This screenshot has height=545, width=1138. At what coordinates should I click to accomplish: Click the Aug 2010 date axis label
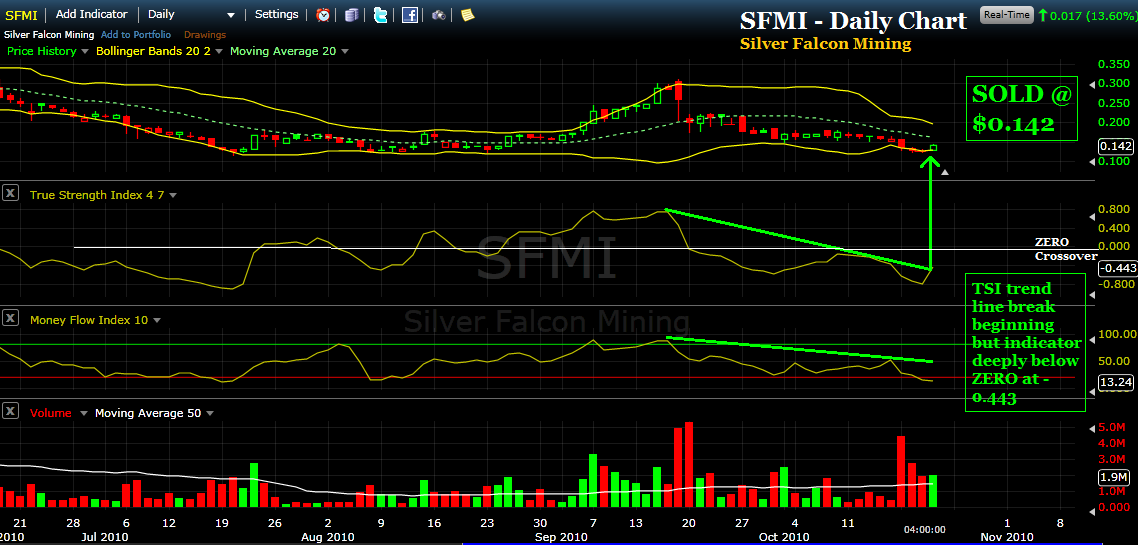(326, 536)
